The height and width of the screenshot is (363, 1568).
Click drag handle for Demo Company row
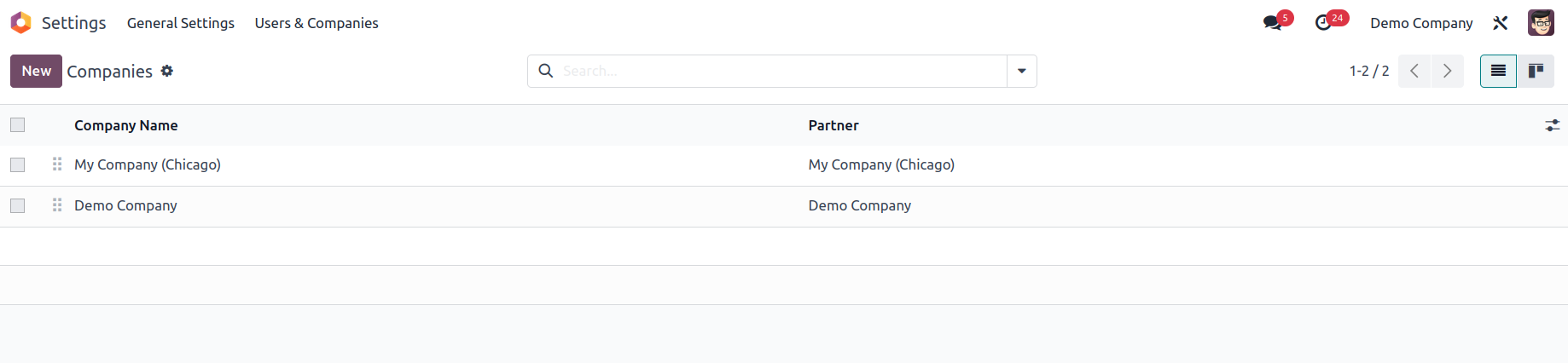pos(57,205)
